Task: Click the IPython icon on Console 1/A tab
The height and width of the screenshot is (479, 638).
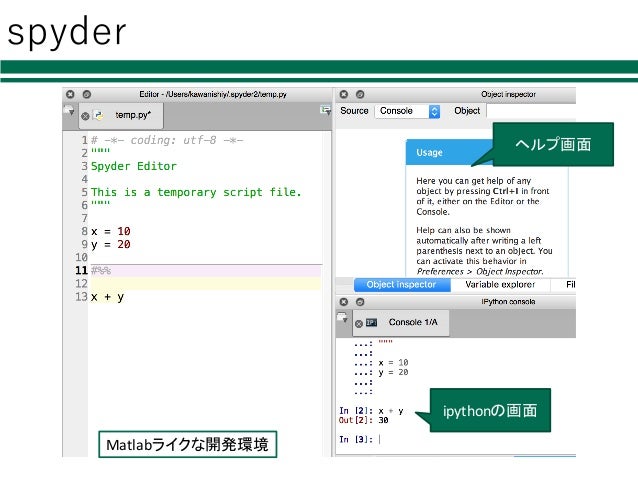Action: (x=371, y=323)
